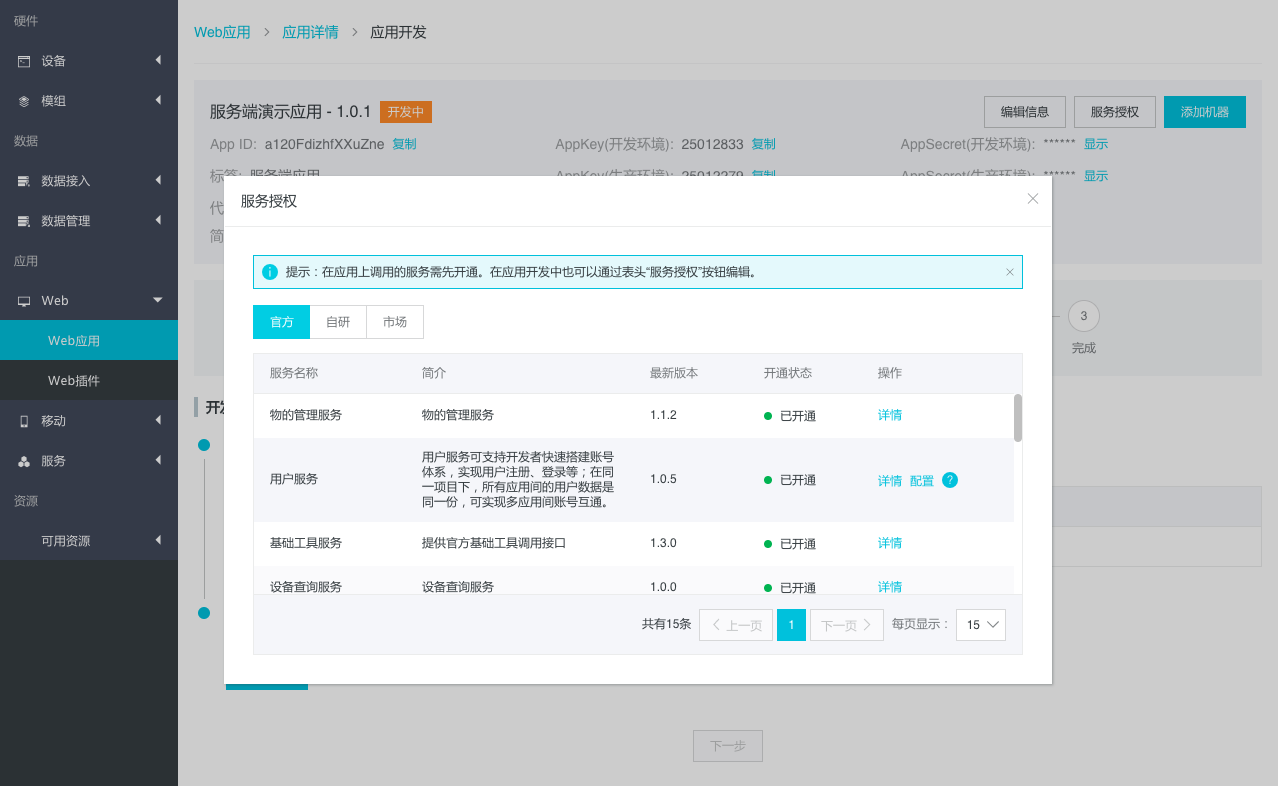Click the 编辑信息 button
The image size is (1278, 786).
pyautogui.click(x=1025, y=112)
